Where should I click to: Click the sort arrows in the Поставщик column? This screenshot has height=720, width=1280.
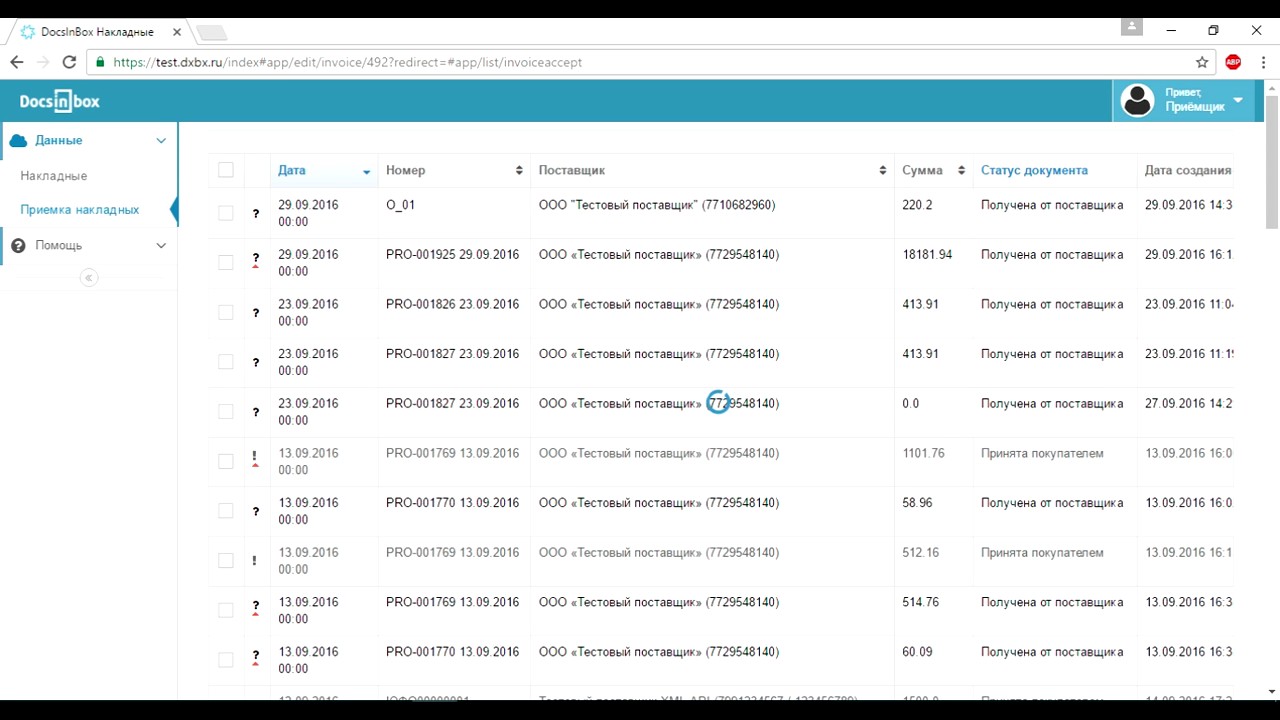pos(882,171)
